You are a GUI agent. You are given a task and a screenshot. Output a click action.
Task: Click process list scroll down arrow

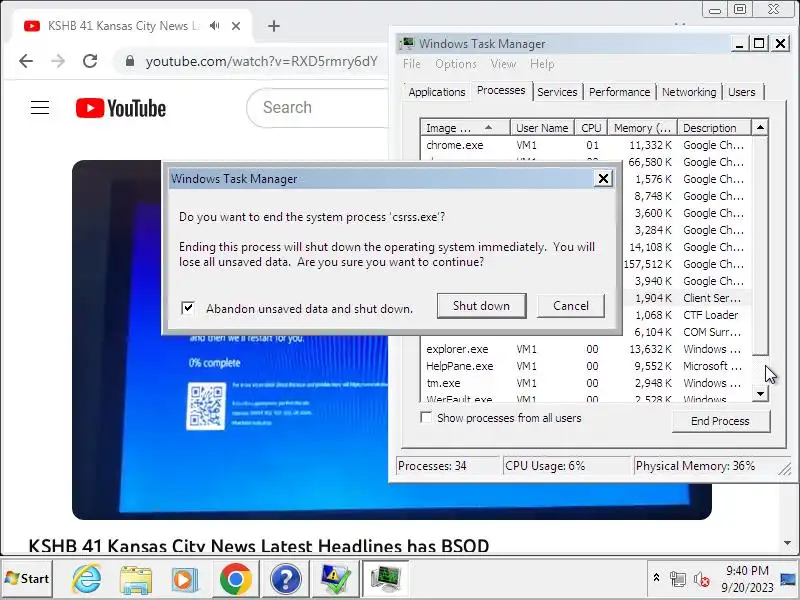[760, 393]
